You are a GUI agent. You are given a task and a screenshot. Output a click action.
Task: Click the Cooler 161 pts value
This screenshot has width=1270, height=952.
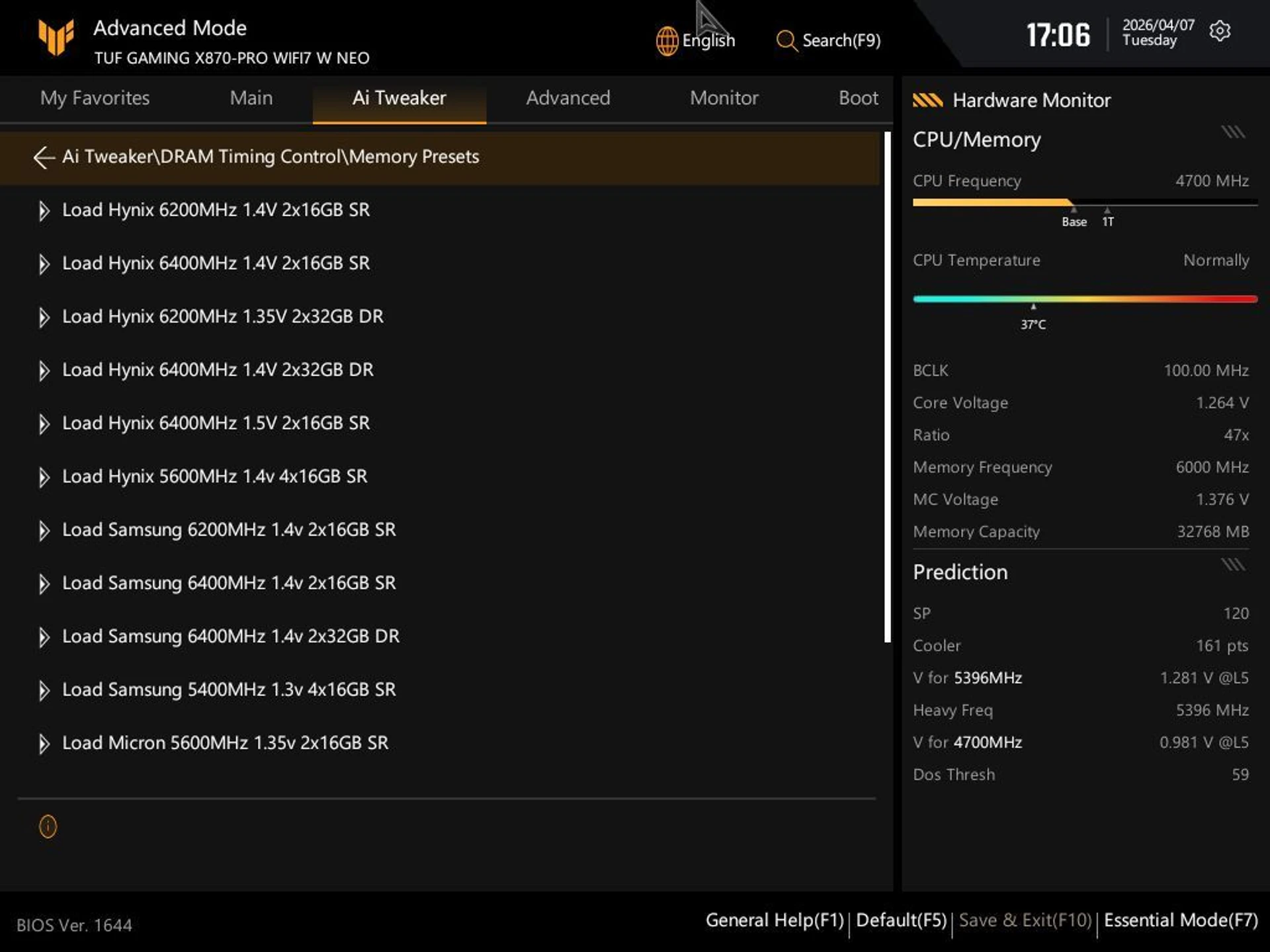pyautogui.click(x=1222, y=646)
